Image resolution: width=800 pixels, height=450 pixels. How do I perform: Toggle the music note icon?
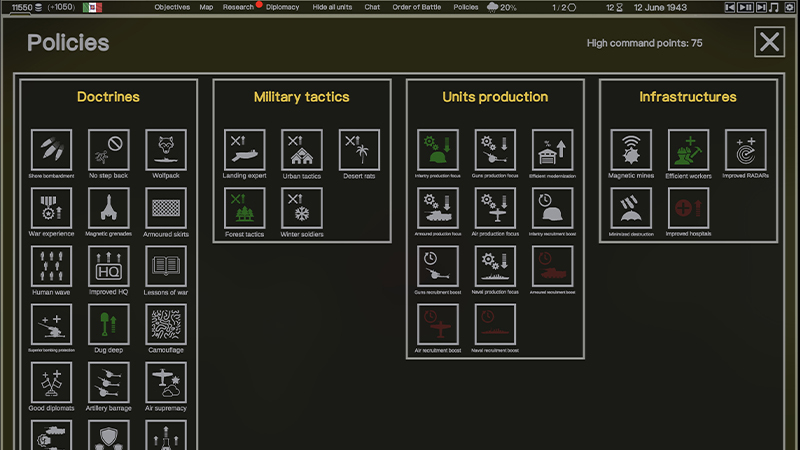tap(774, 7)
